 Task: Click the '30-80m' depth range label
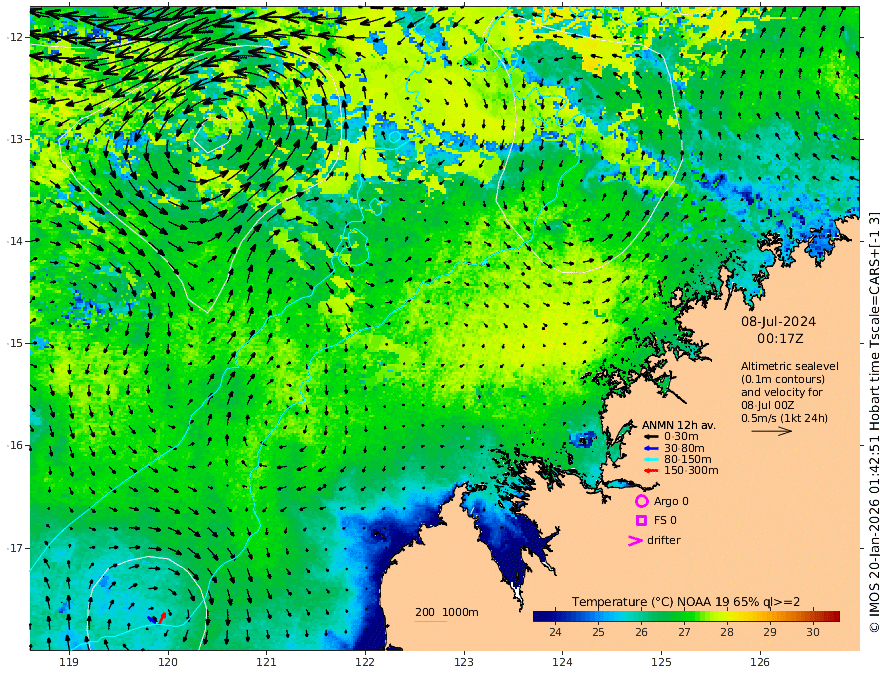684,448
